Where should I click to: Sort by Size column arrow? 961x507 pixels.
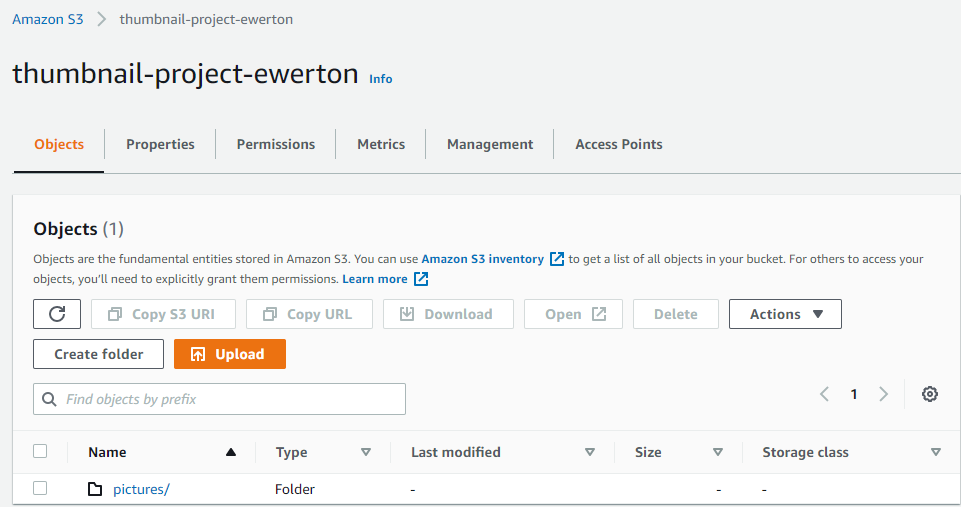click(718, 452)
